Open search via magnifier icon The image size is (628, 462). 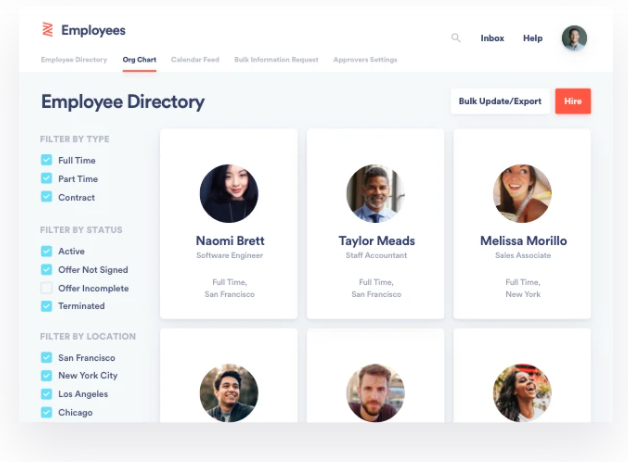pos(456,38)
